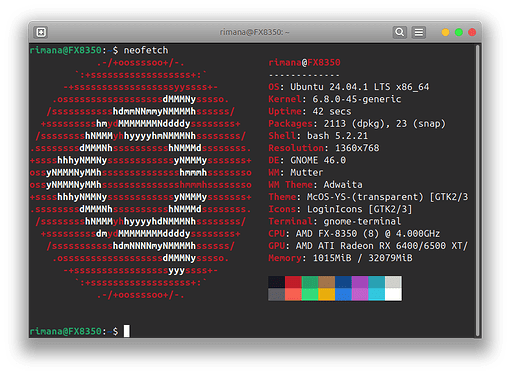
Task: Click the 'Memory: 1015MiB / 32079MiB' line
Action: click(340, 258)
